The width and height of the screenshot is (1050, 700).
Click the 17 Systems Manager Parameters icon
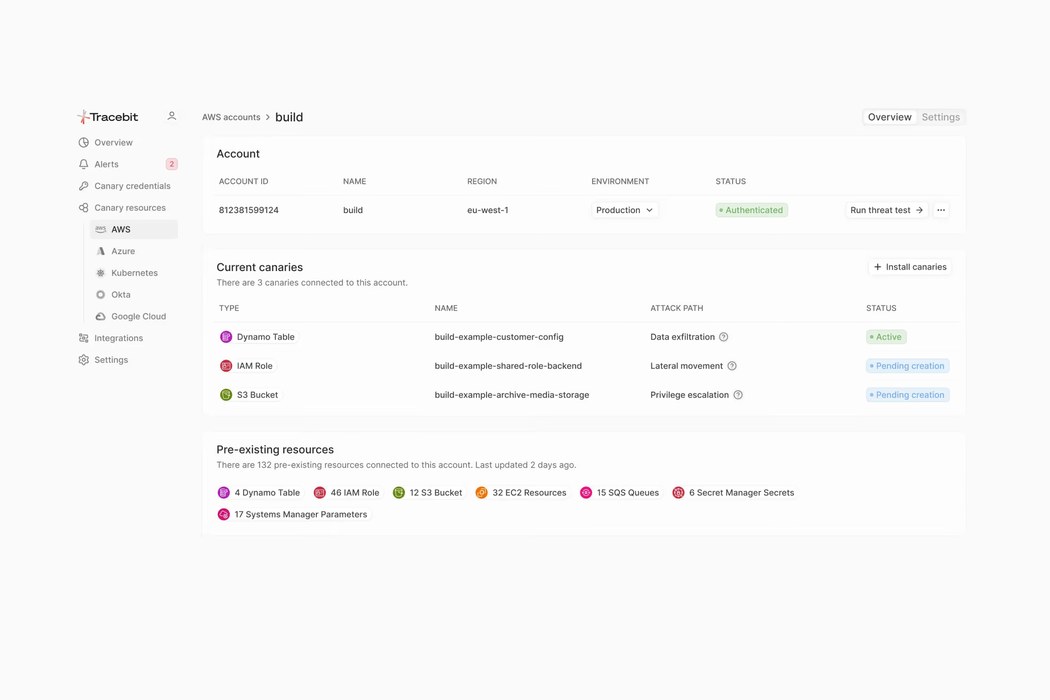pos(224,514)
